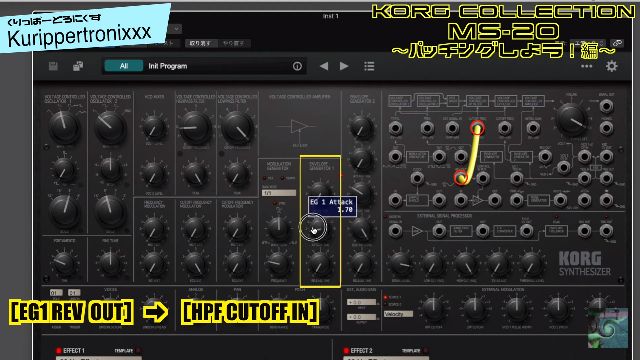
Task: Click the SIGNAL OUT jack on patch panel
Action: 607,107
